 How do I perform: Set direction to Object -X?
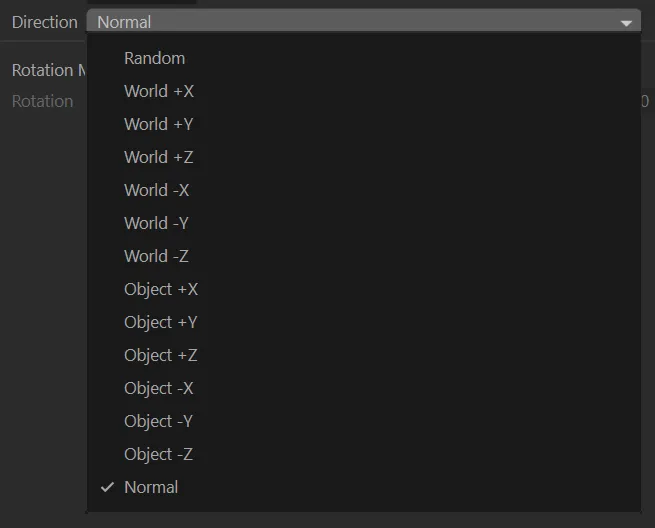(159, 388)
